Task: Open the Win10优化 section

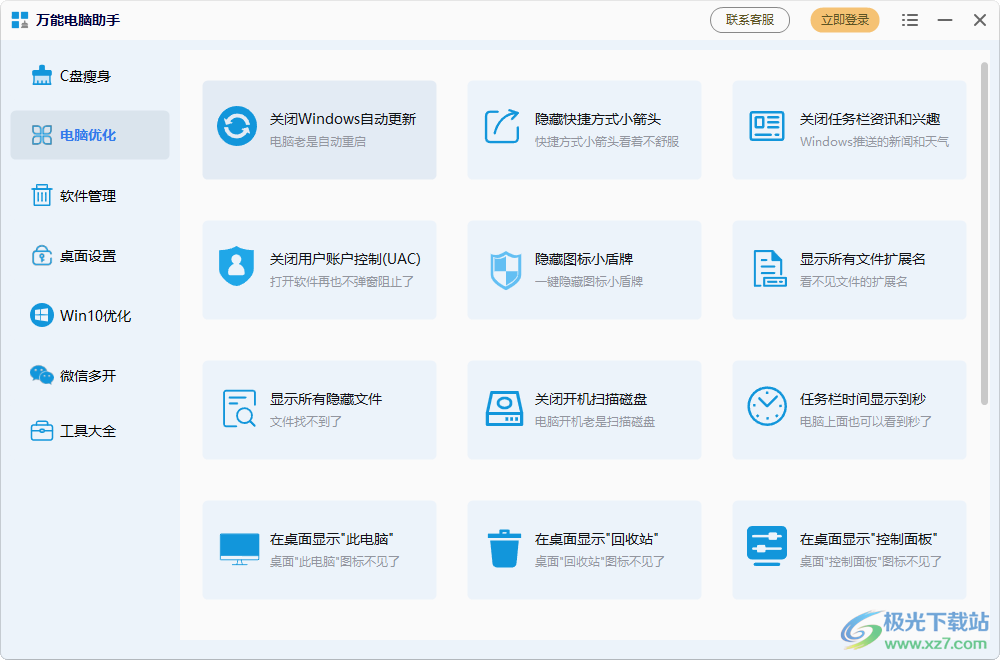Action: [x=89, y=315]
